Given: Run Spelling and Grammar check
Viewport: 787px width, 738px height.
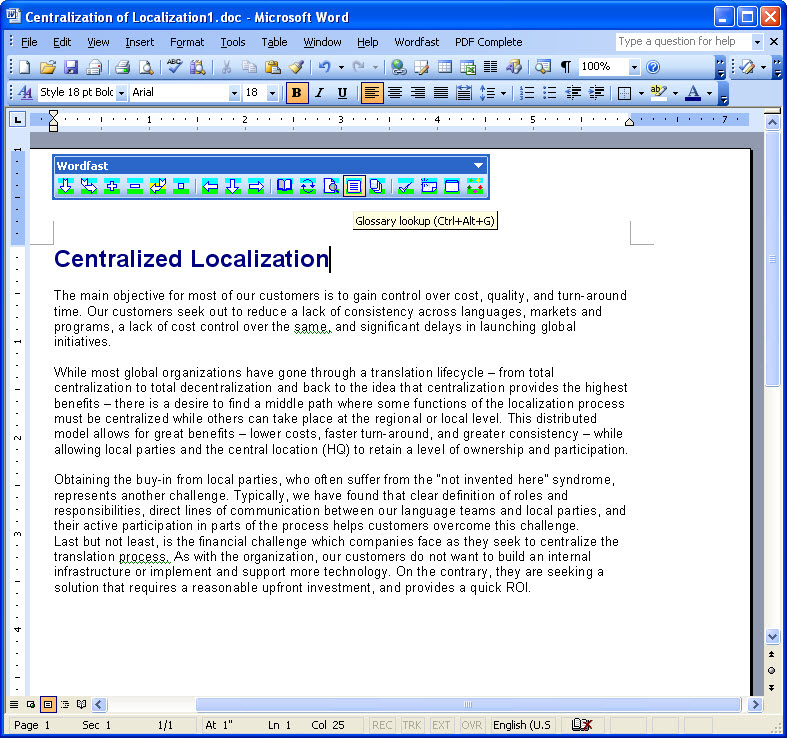Looking at the screenshot, I should click(174, 67).
